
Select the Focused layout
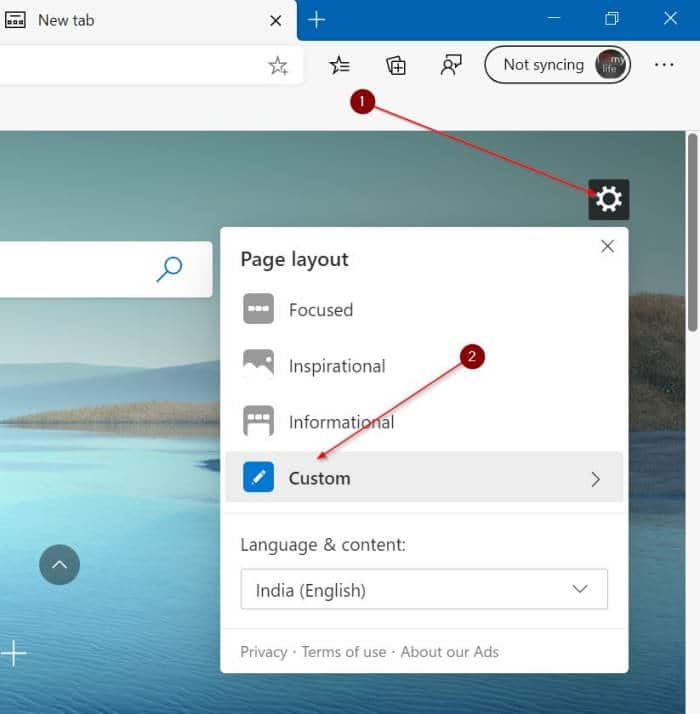[x=424, y=310]
